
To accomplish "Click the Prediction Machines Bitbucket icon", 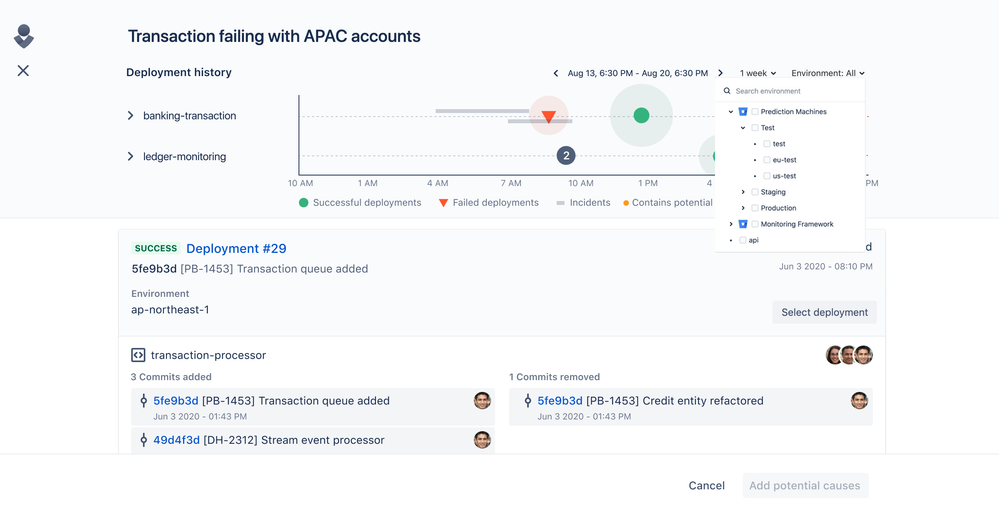I will pos(743,111).
